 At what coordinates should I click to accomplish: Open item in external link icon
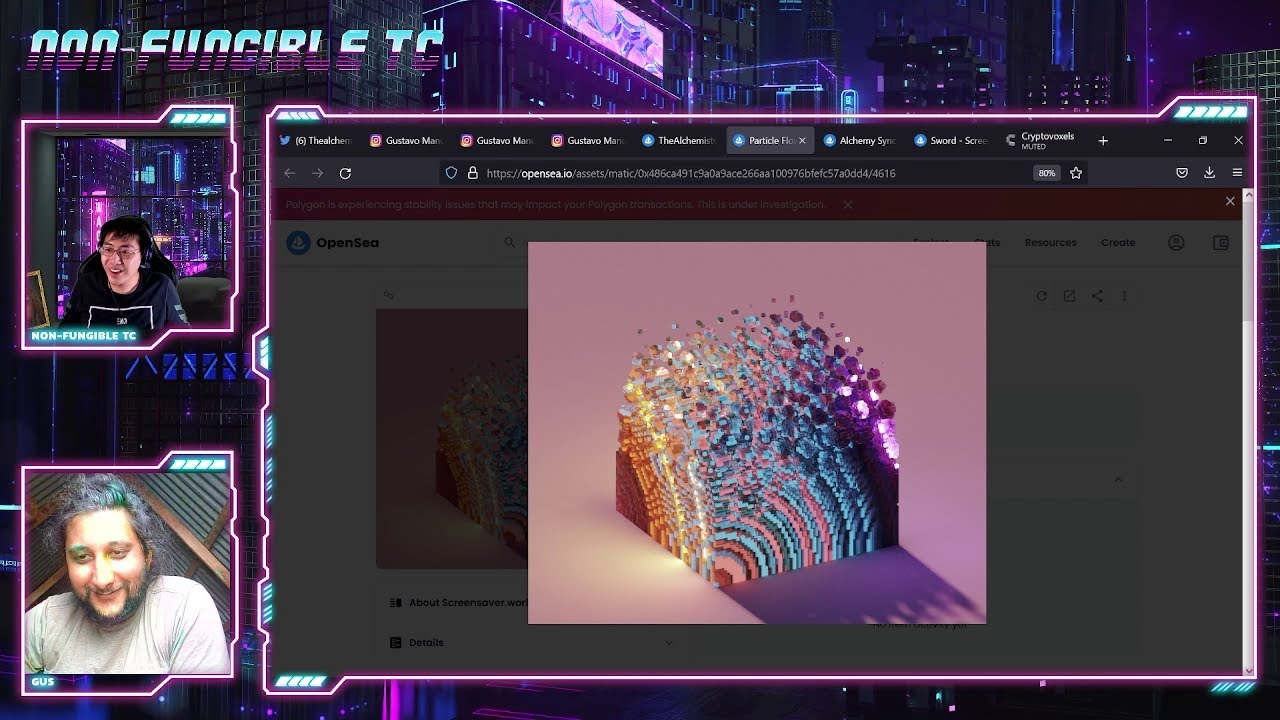[1069, 296]
